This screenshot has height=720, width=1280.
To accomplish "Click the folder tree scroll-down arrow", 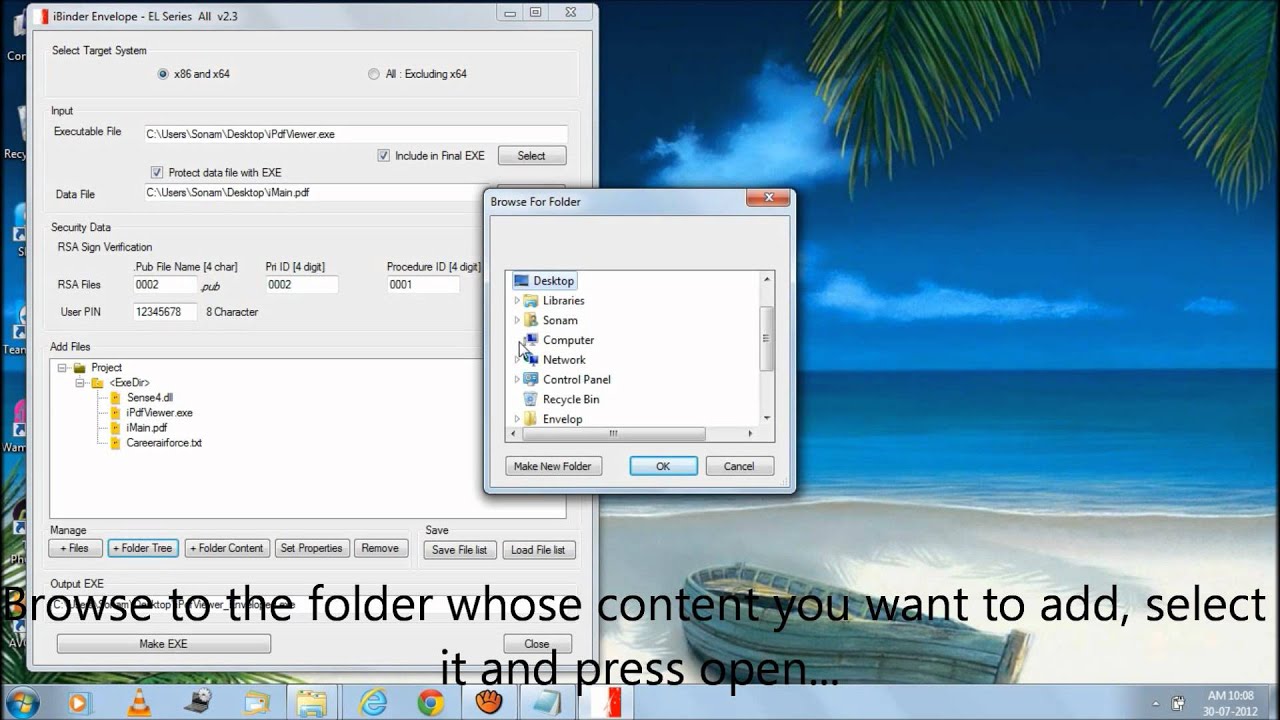I will coord(767,419).
